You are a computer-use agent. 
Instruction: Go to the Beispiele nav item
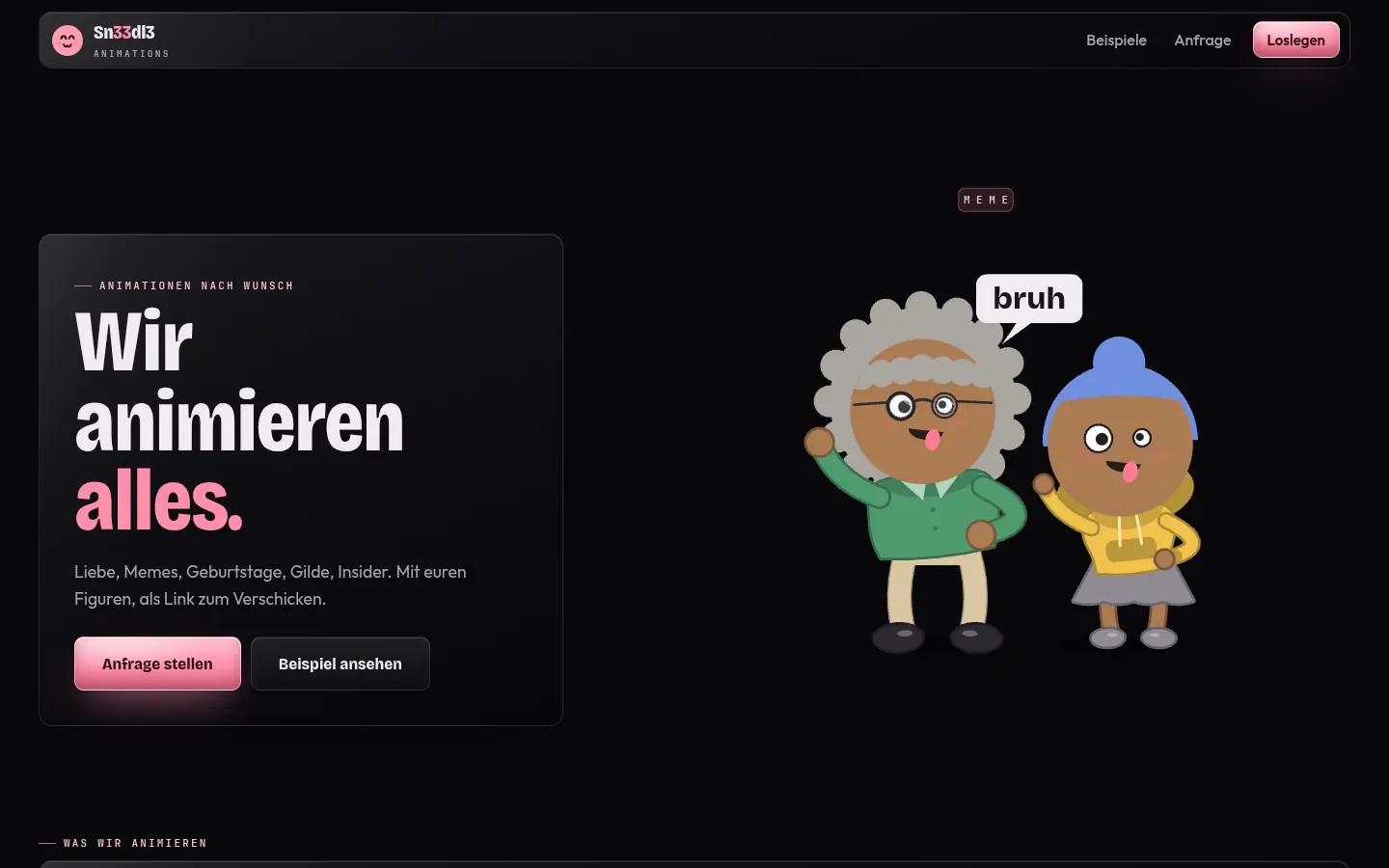coord(1116,40)
